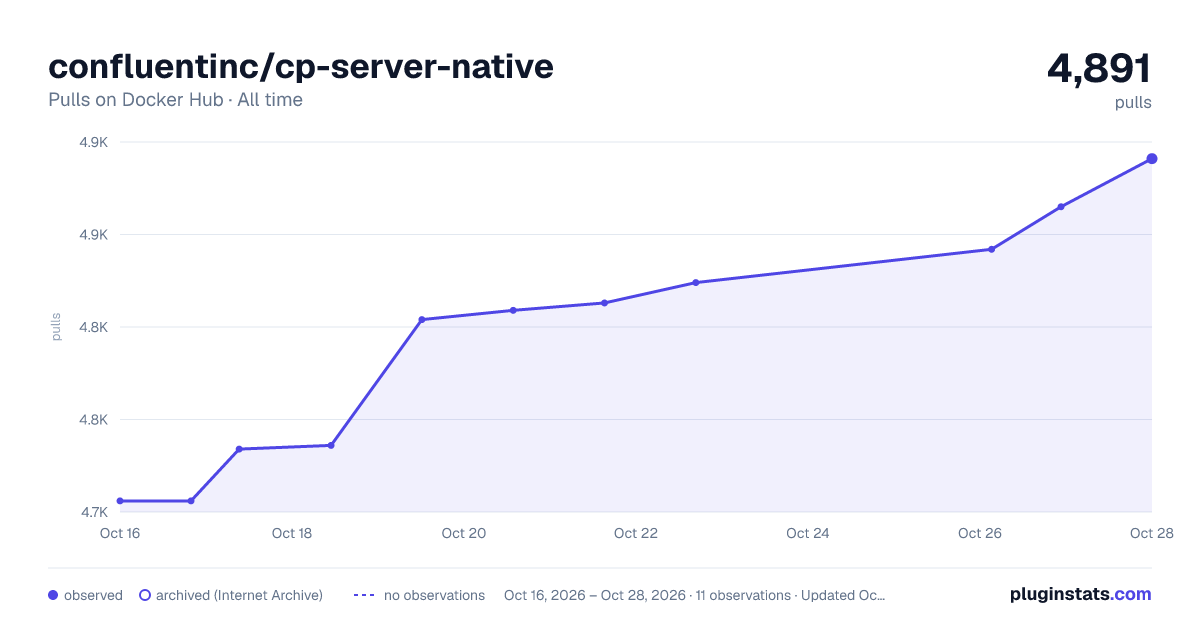The width and height of the screenshot is (1200, 630).
Task: Select the first data point above Oct 16
Action: click(120, 501)
